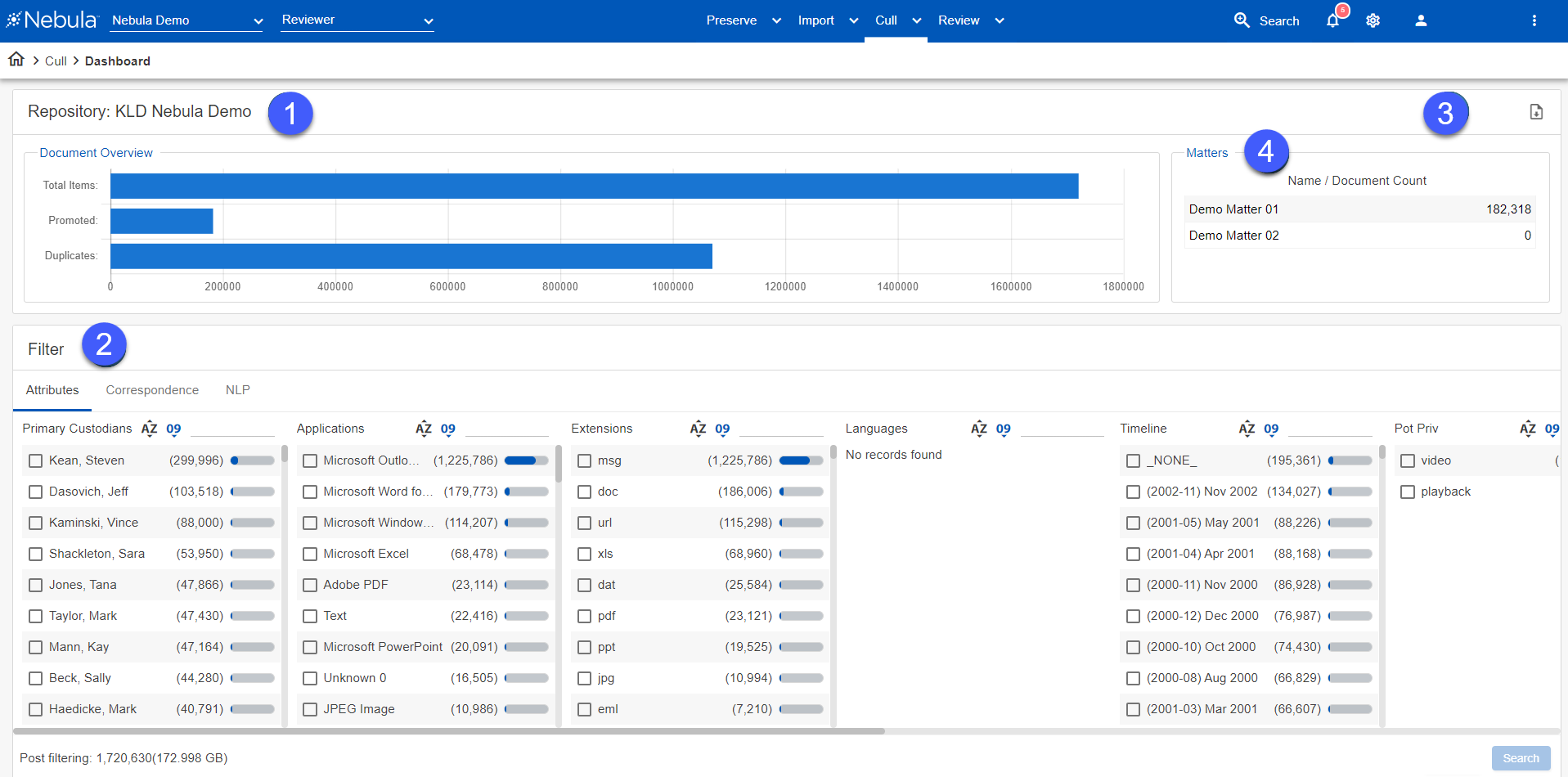Click the Cull menu label
The height and width of the screenshot is (777, 1568).
tap(886, 20)
